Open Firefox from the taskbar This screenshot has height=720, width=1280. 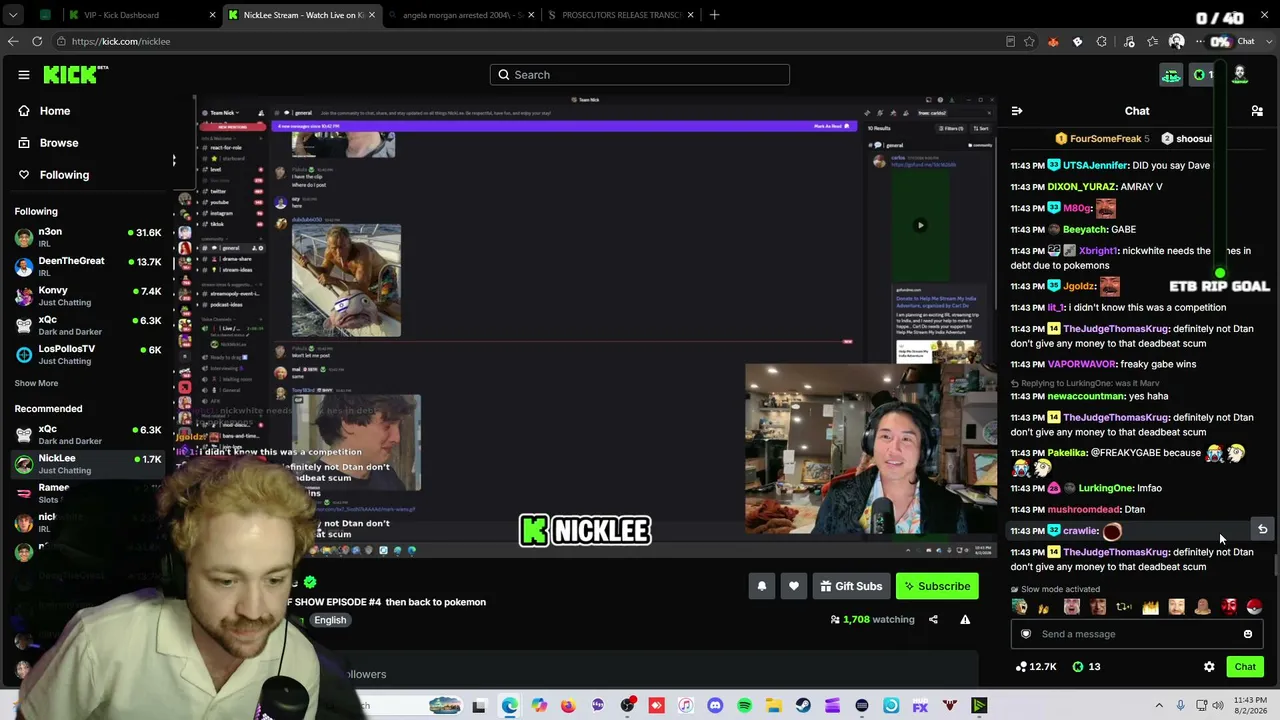point(568,706)
